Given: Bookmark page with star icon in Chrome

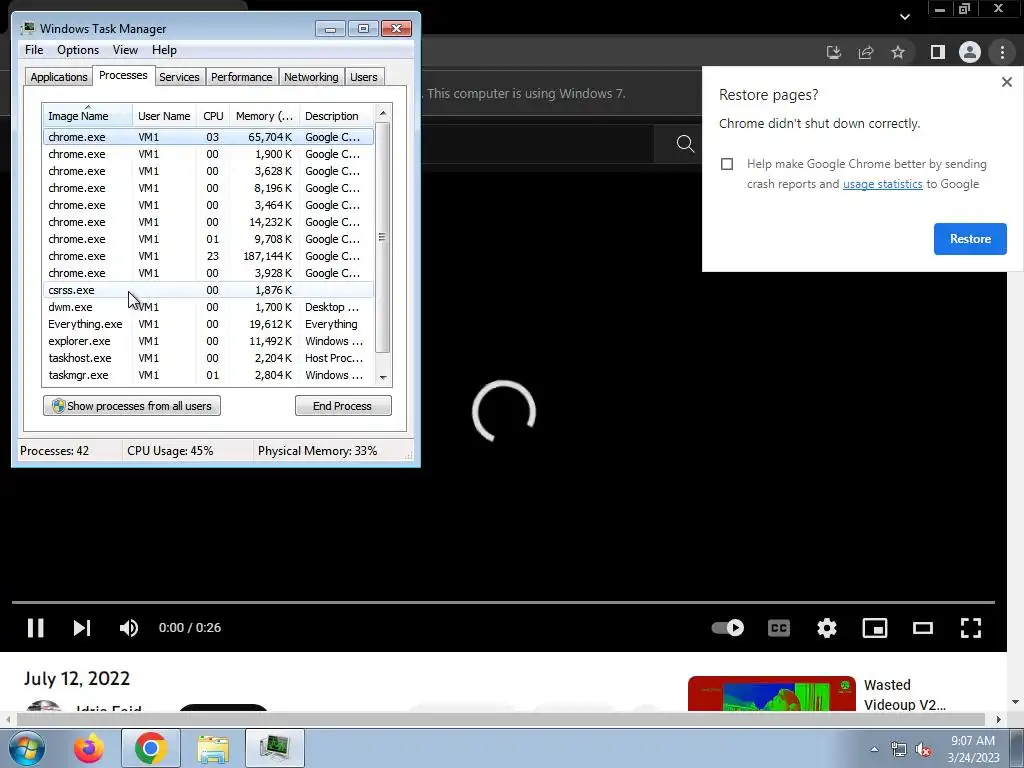Looking at the screenshot, I should click(898, 52).
